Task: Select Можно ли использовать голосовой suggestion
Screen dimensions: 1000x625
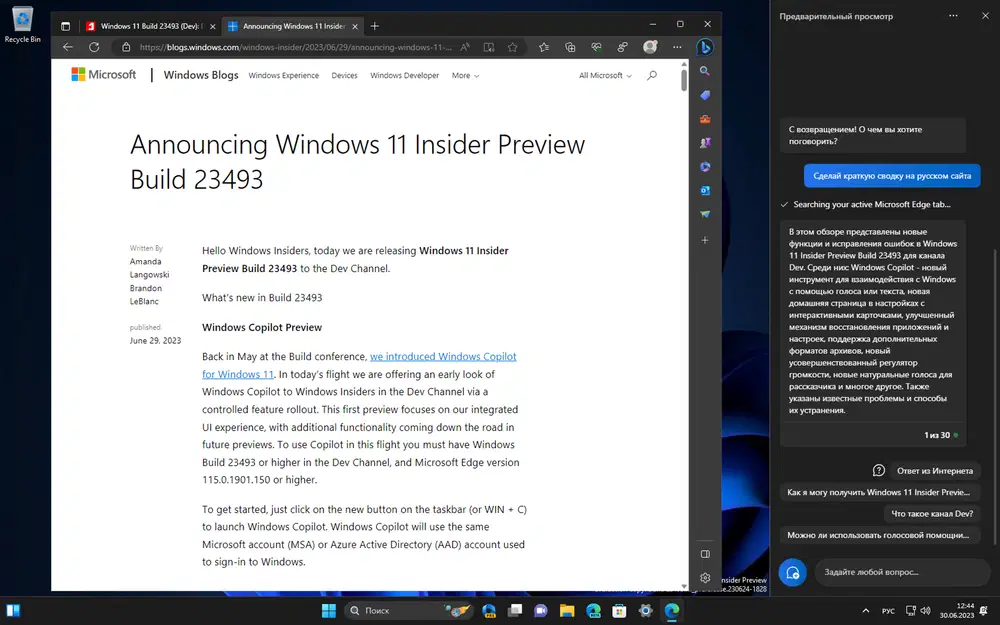Action: coord(878,535)
